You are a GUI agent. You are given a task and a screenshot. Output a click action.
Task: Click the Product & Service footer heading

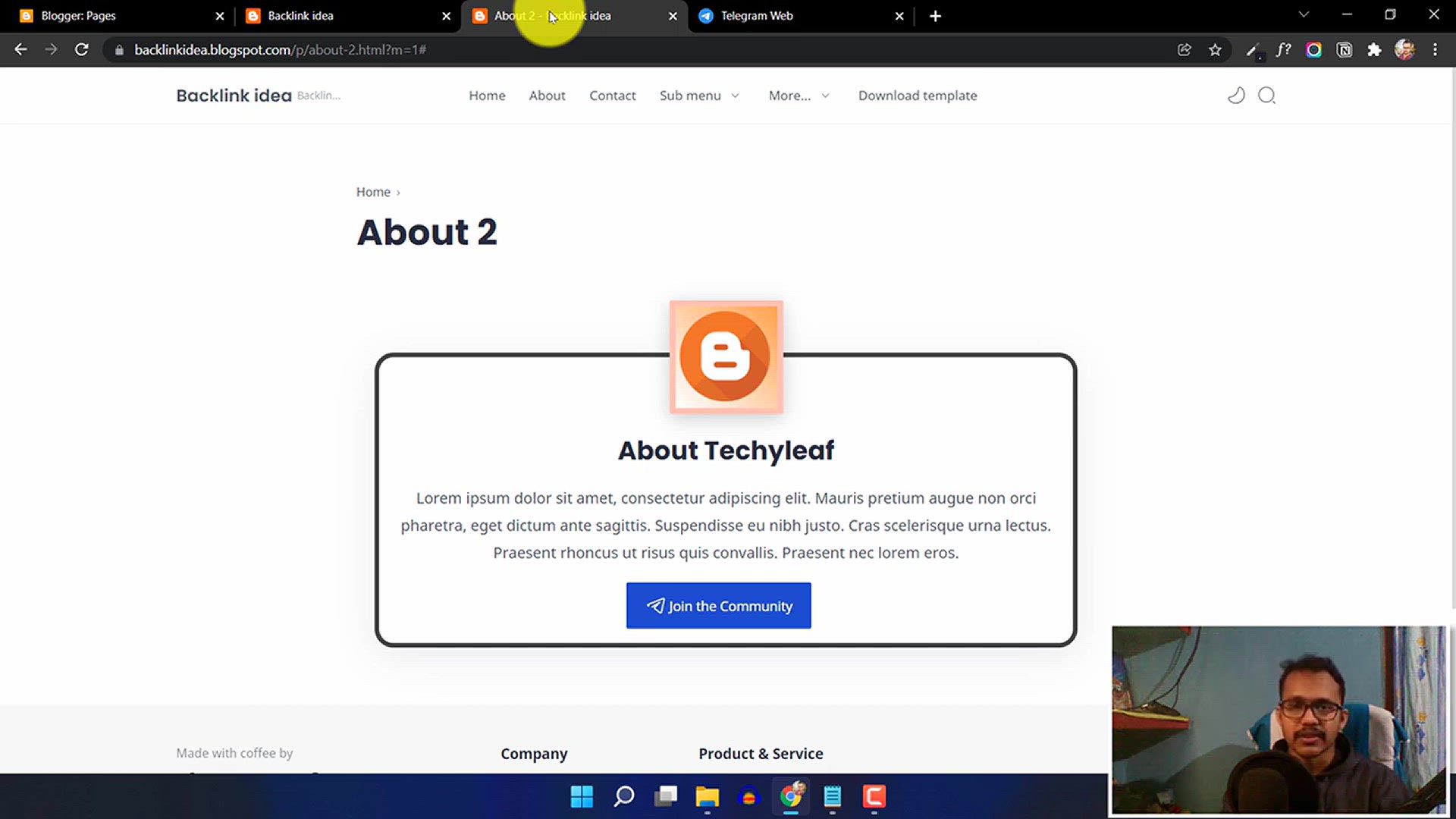coord(761,754)
